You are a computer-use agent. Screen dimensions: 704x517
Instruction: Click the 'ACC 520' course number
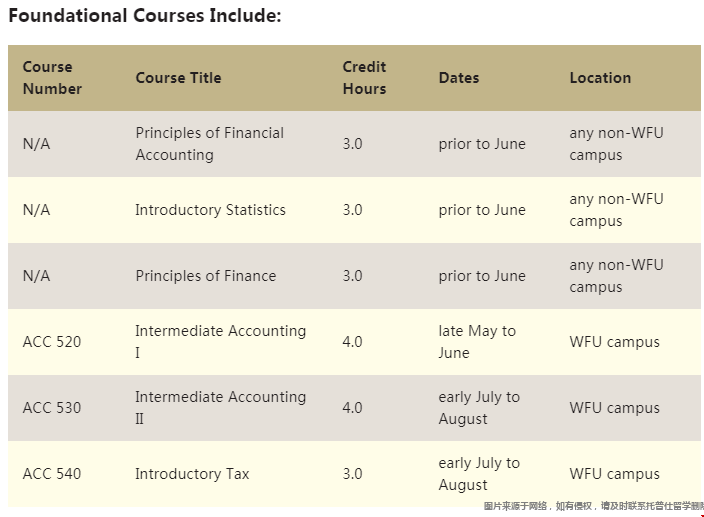pyautogui.click(x=52, y=342)
